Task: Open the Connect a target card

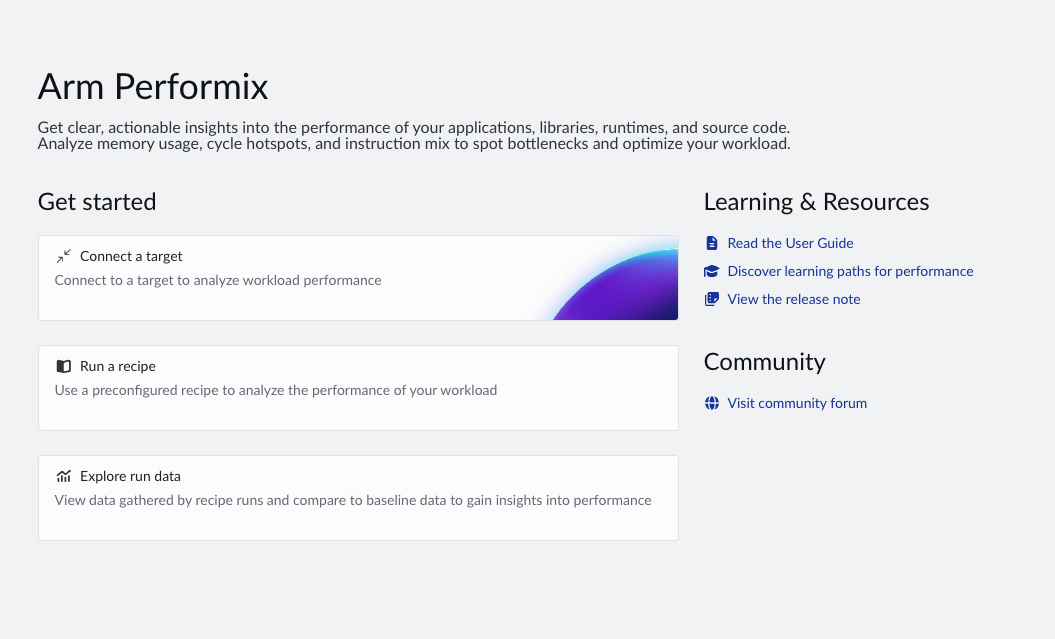Action: click(358, 278)
